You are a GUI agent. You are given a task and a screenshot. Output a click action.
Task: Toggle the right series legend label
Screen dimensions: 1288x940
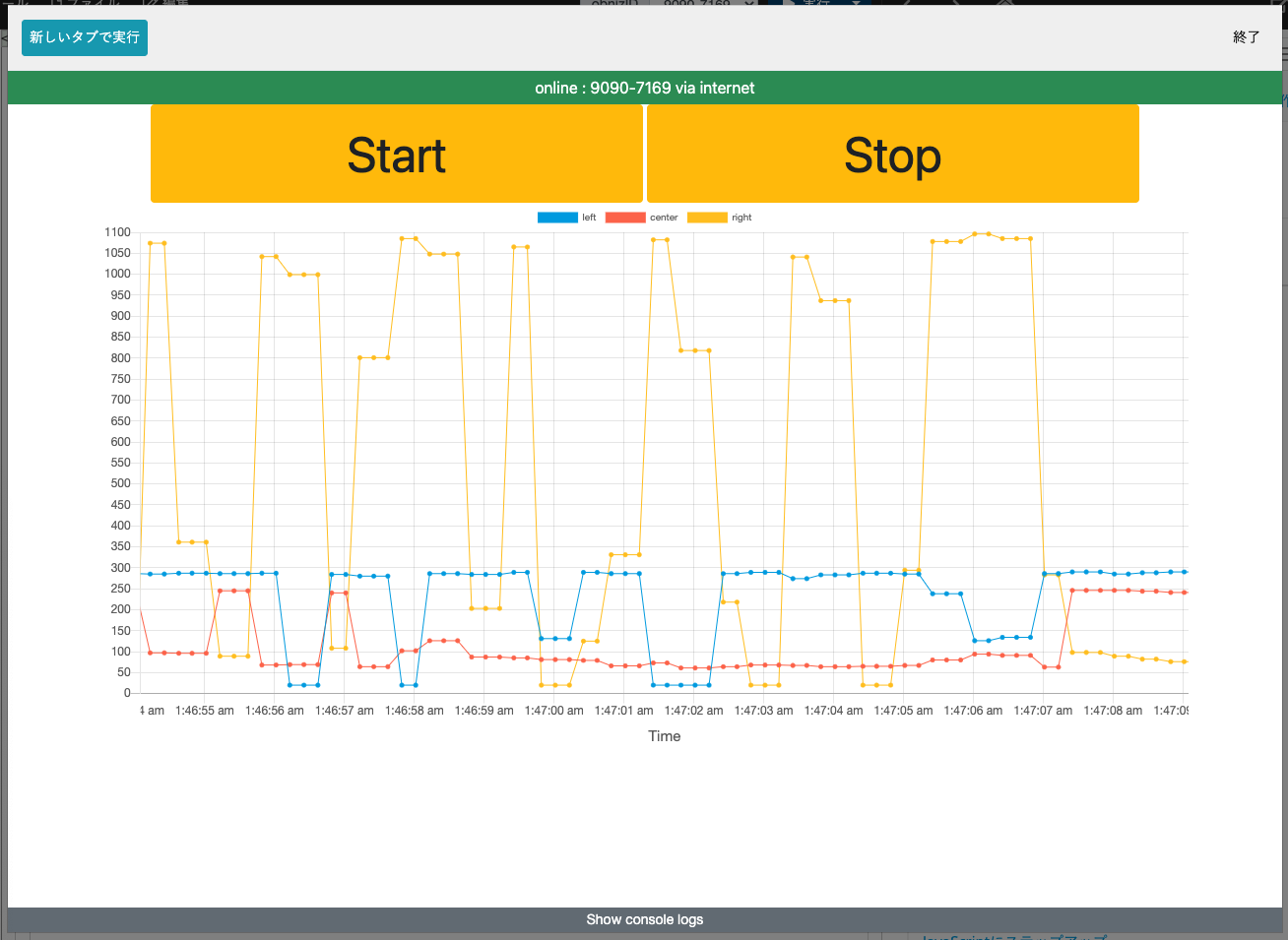point(741,218)
